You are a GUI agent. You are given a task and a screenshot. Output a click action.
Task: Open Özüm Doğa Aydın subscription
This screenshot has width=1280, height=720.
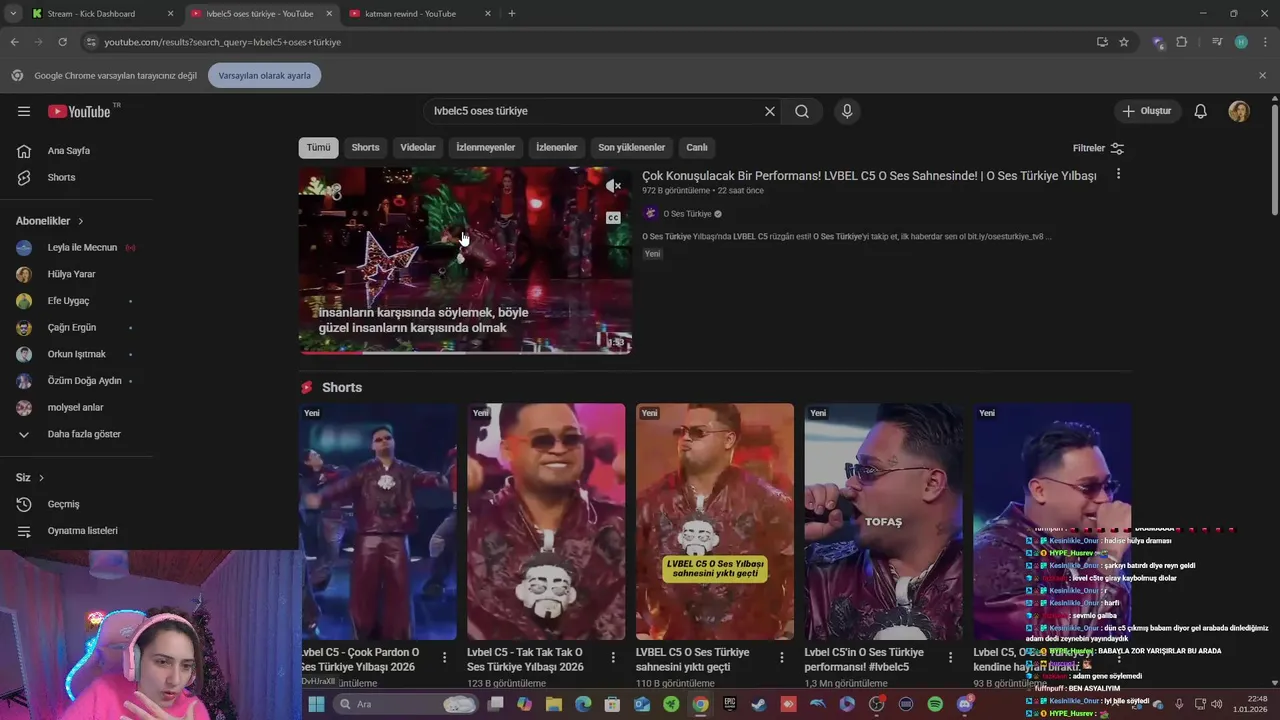pyautogui.click(x=84, y=381)
